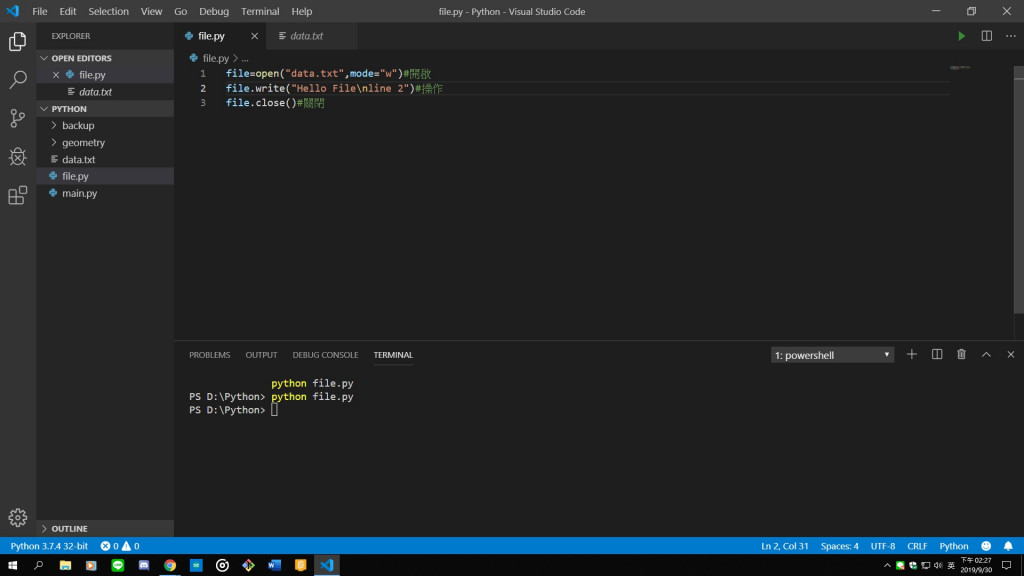Open Word from the taskbar
1024x576 pixels.
274,566
